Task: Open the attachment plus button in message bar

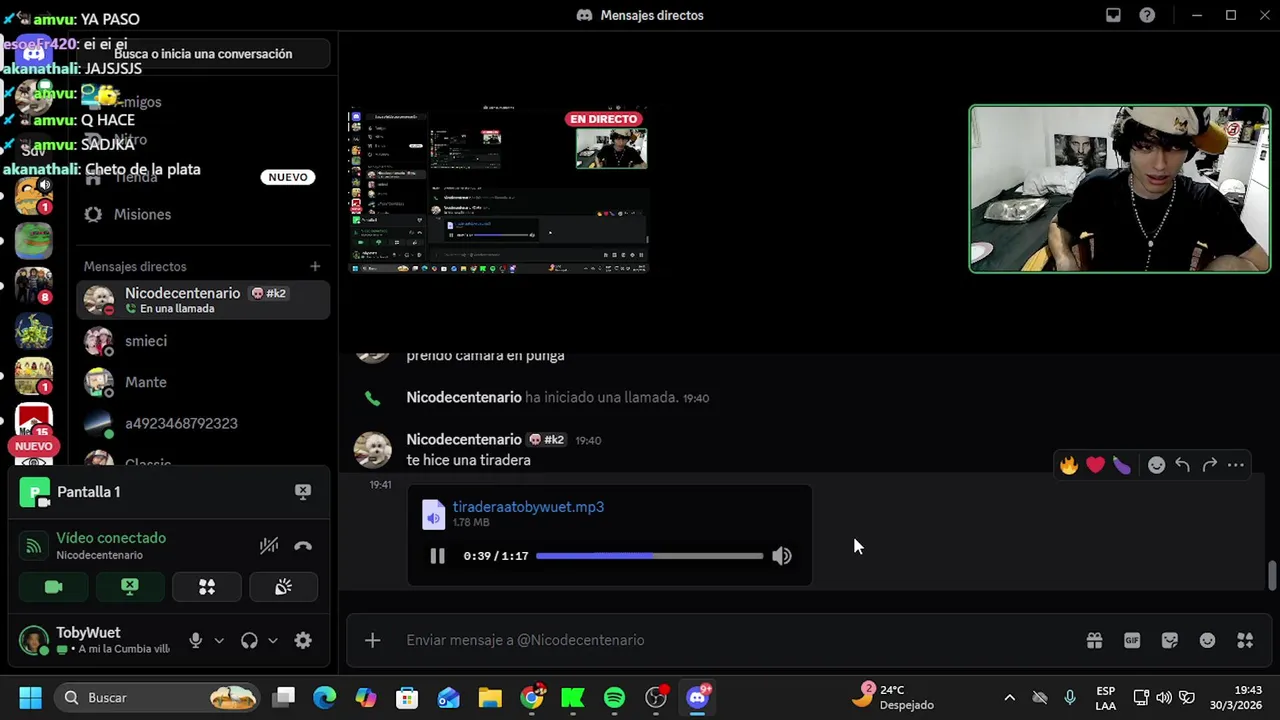Action: pyautogui.click(x=372, y=640)
